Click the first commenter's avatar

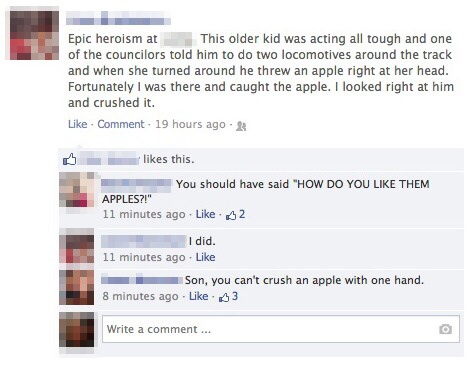pyautogui.click(x=77, y=190)
